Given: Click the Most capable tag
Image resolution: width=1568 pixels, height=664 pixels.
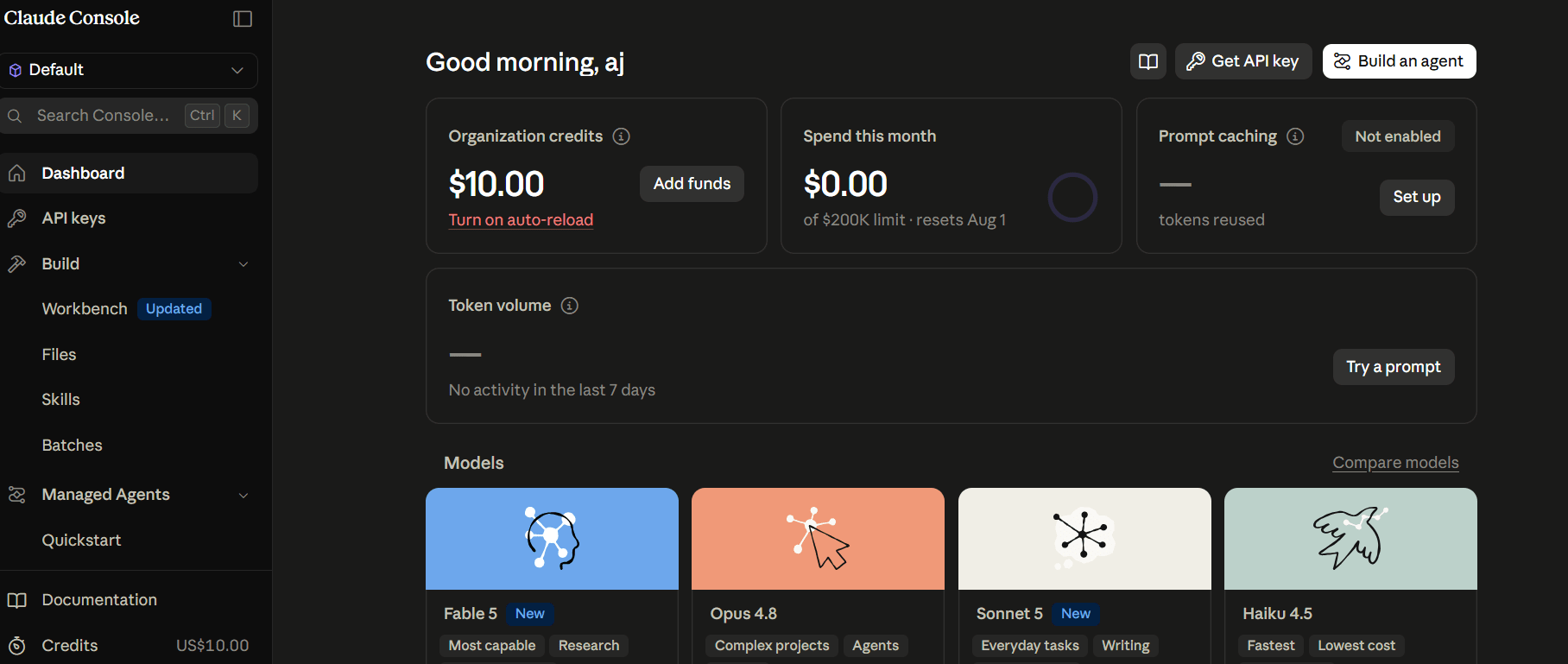Looking at the screenshot, I should coord(492,646).
